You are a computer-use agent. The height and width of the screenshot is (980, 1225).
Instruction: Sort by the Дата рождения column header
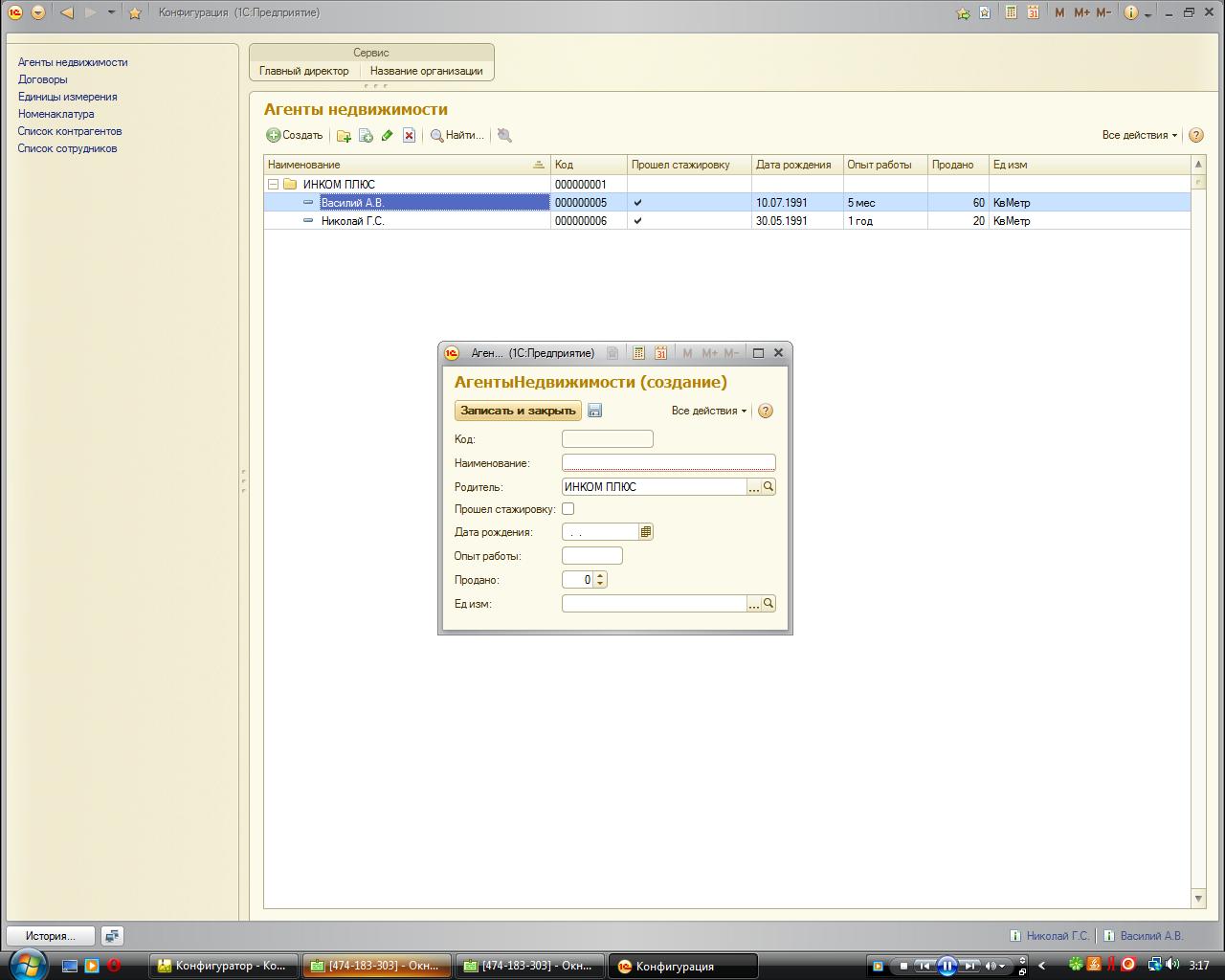tap(797, 165)
